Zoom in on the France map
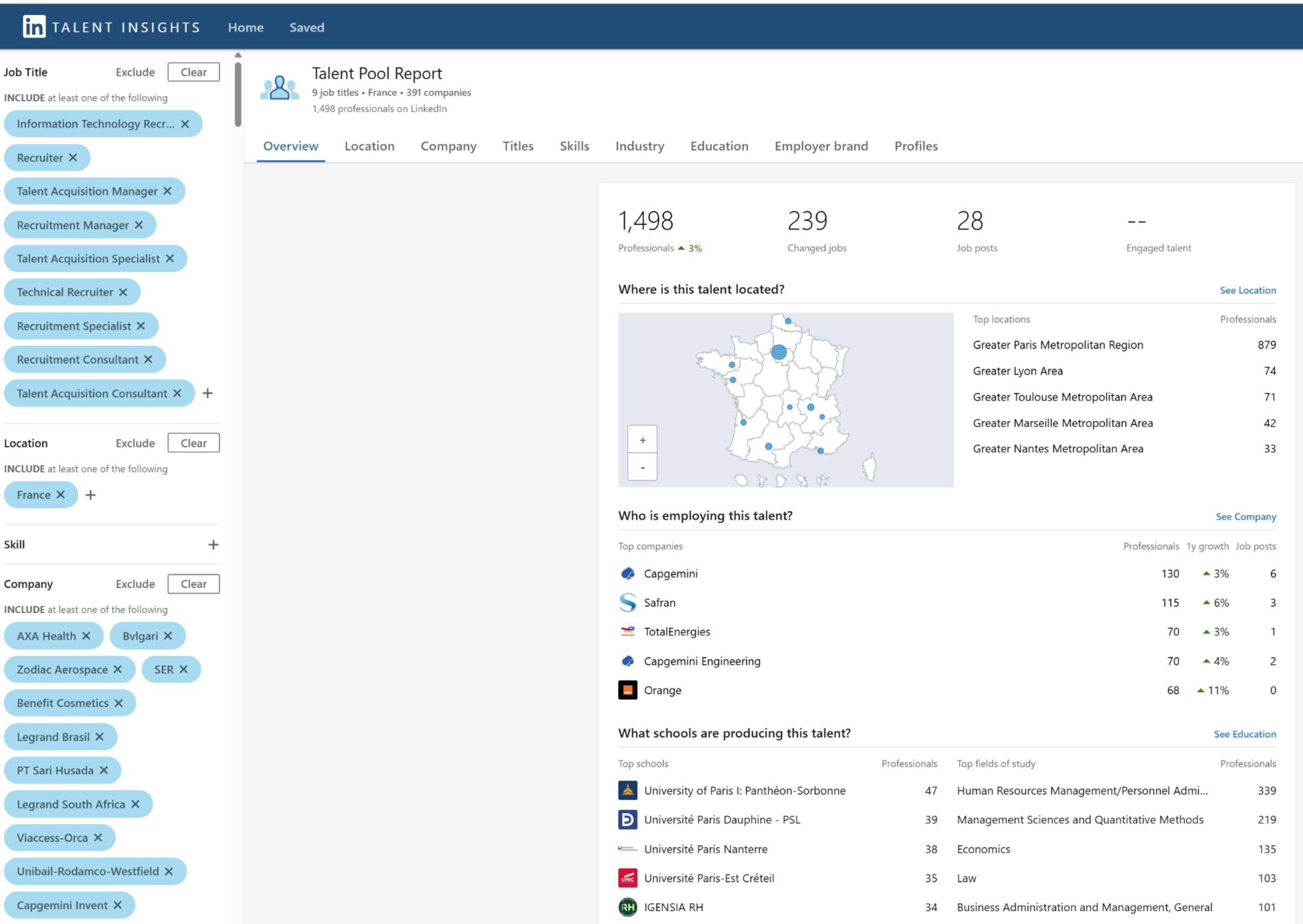Image resolution: width=1303 pixels, height=924 pixels. [642, 440]
